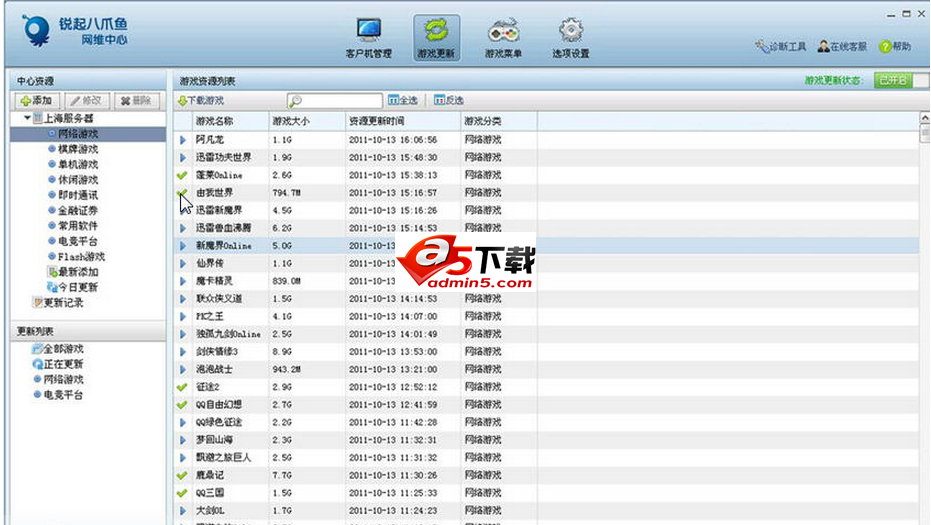Click green checkmark beside 蓬莱Online
This screenshot has height=525, width=931.
(182, 175)
